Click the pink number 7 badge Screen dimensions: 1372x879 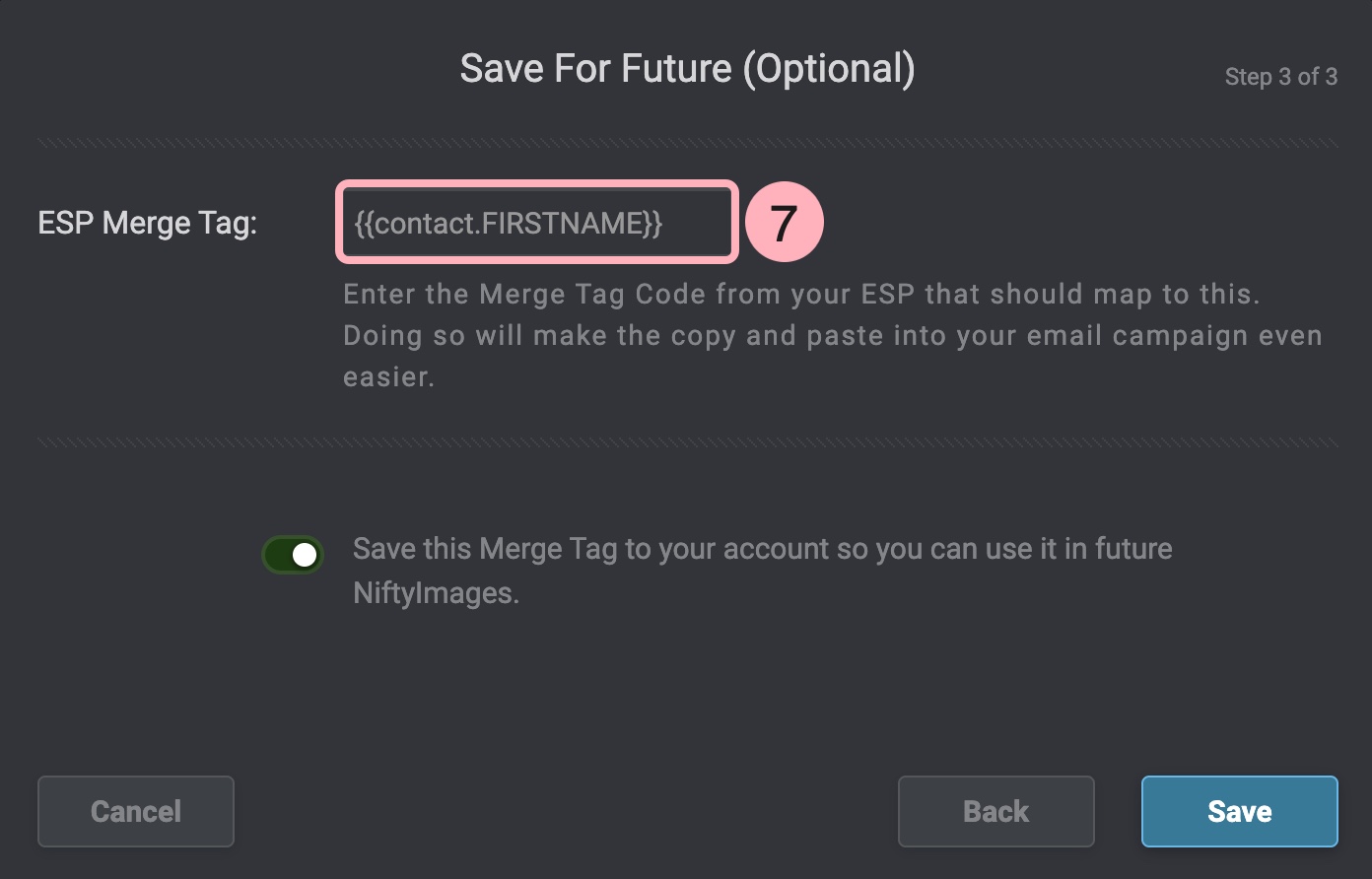(784, 223)
